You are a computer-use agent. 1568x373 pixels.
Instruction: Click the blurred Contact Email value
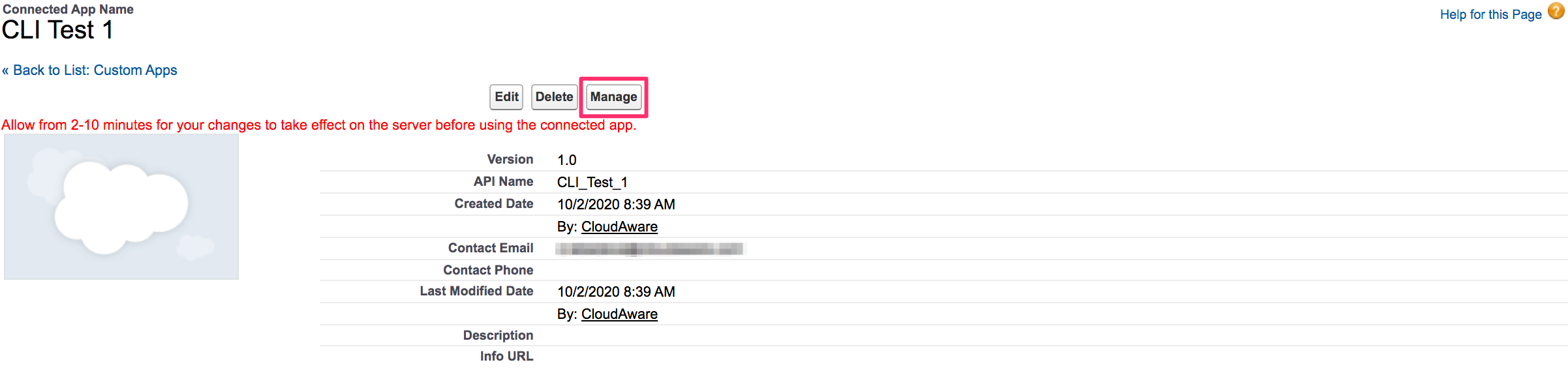649,248
